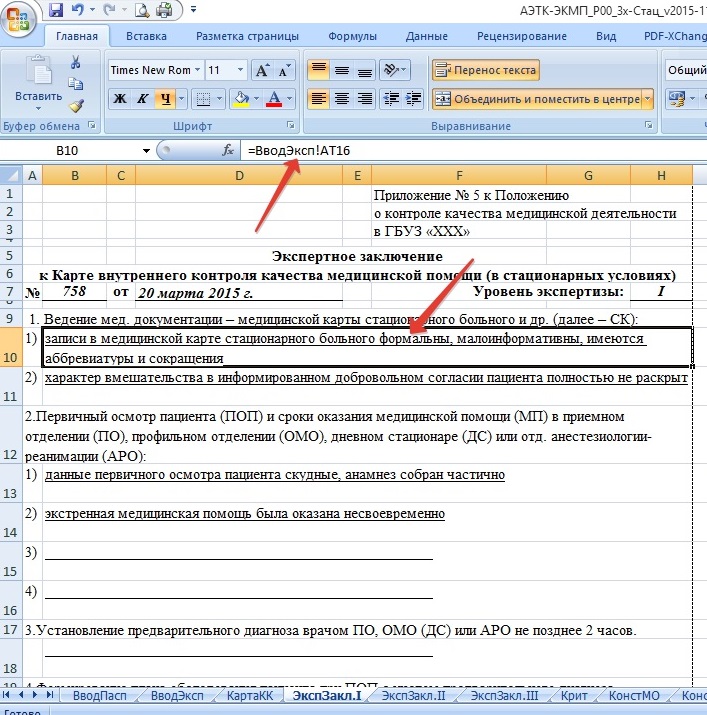The image size is (707, 715).
Task: Open the text orientation menu
Action: pyautogui.click(x=395, y=70)
